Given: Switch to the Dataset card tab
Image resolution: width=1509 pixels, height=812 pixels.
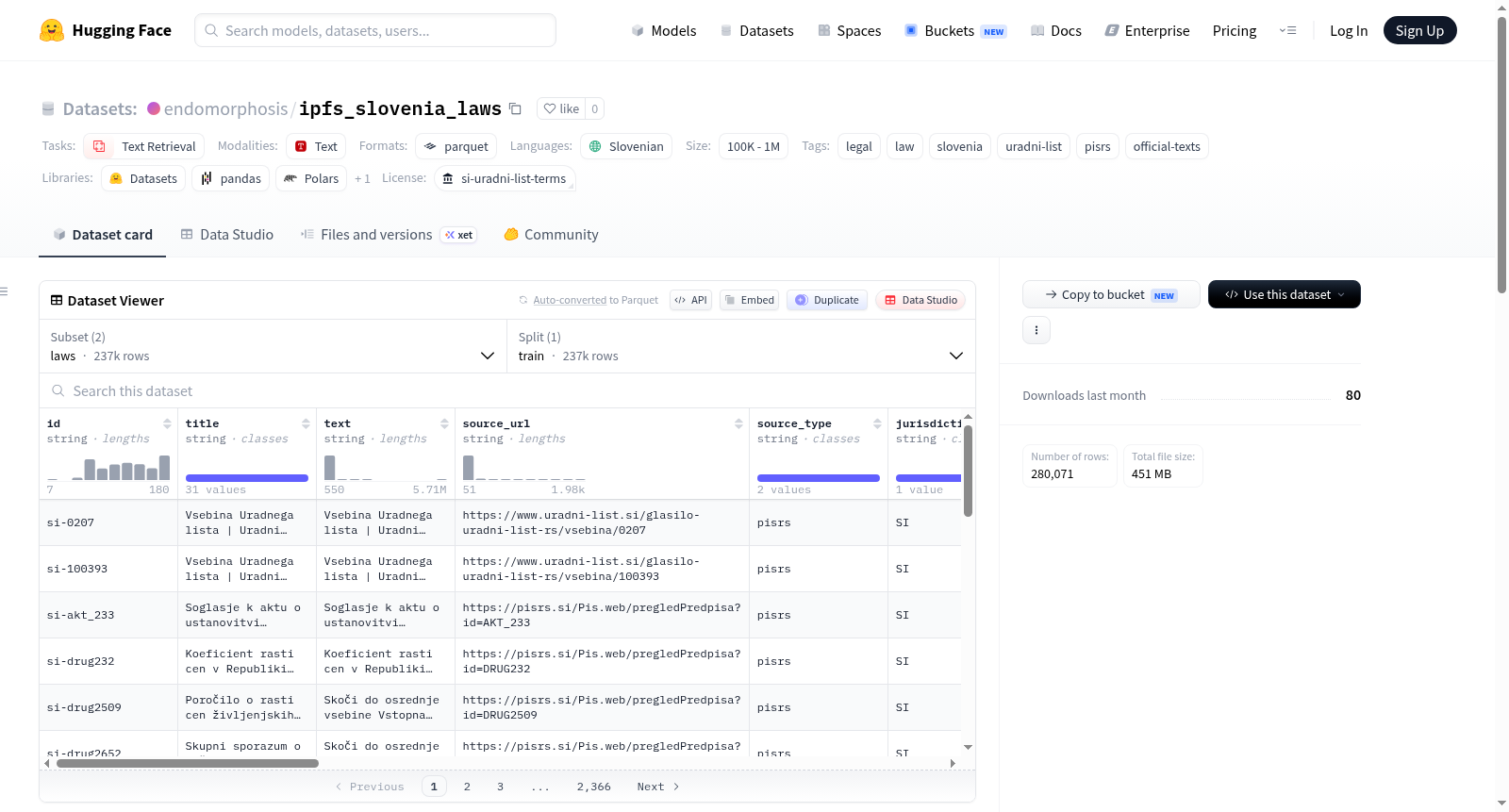Looking at the screenshot, I should tap(103, 234).
